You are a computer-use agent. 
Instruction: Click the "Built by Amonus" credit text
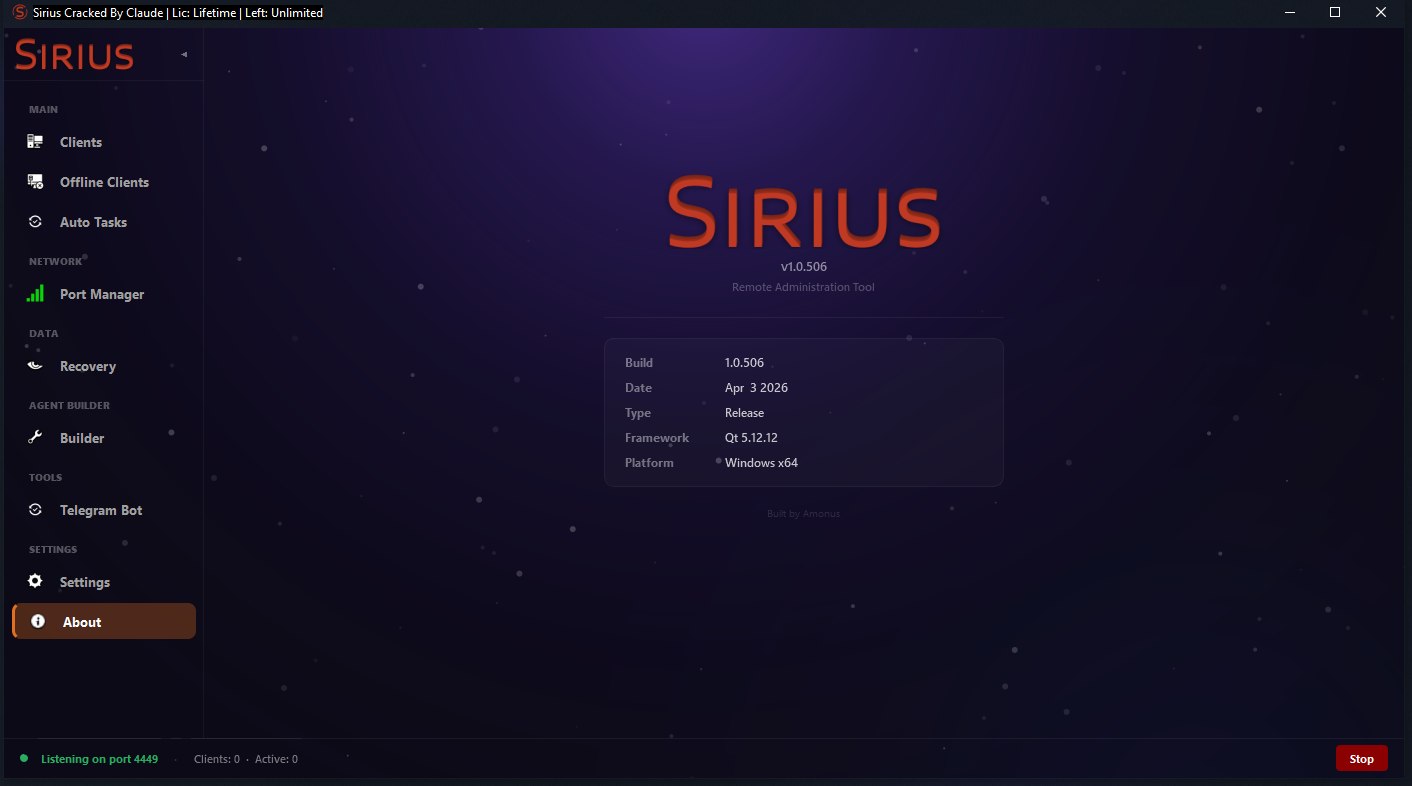click(x=804, y=514)
